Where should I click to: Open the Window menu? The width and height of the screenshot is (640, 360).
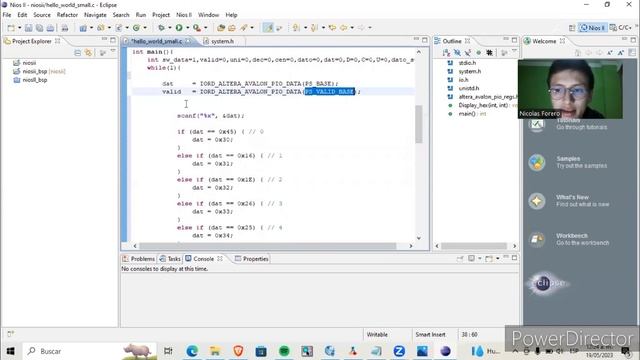208,15
